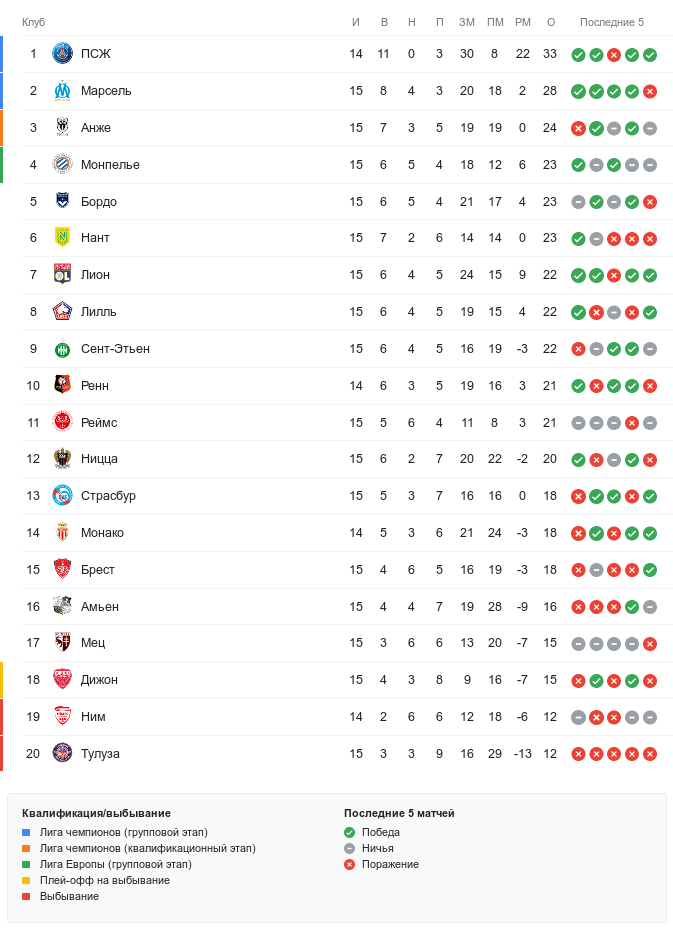Click the green Победа legend icon
This screenshot has width=673, height=930.
click(349, 832)
